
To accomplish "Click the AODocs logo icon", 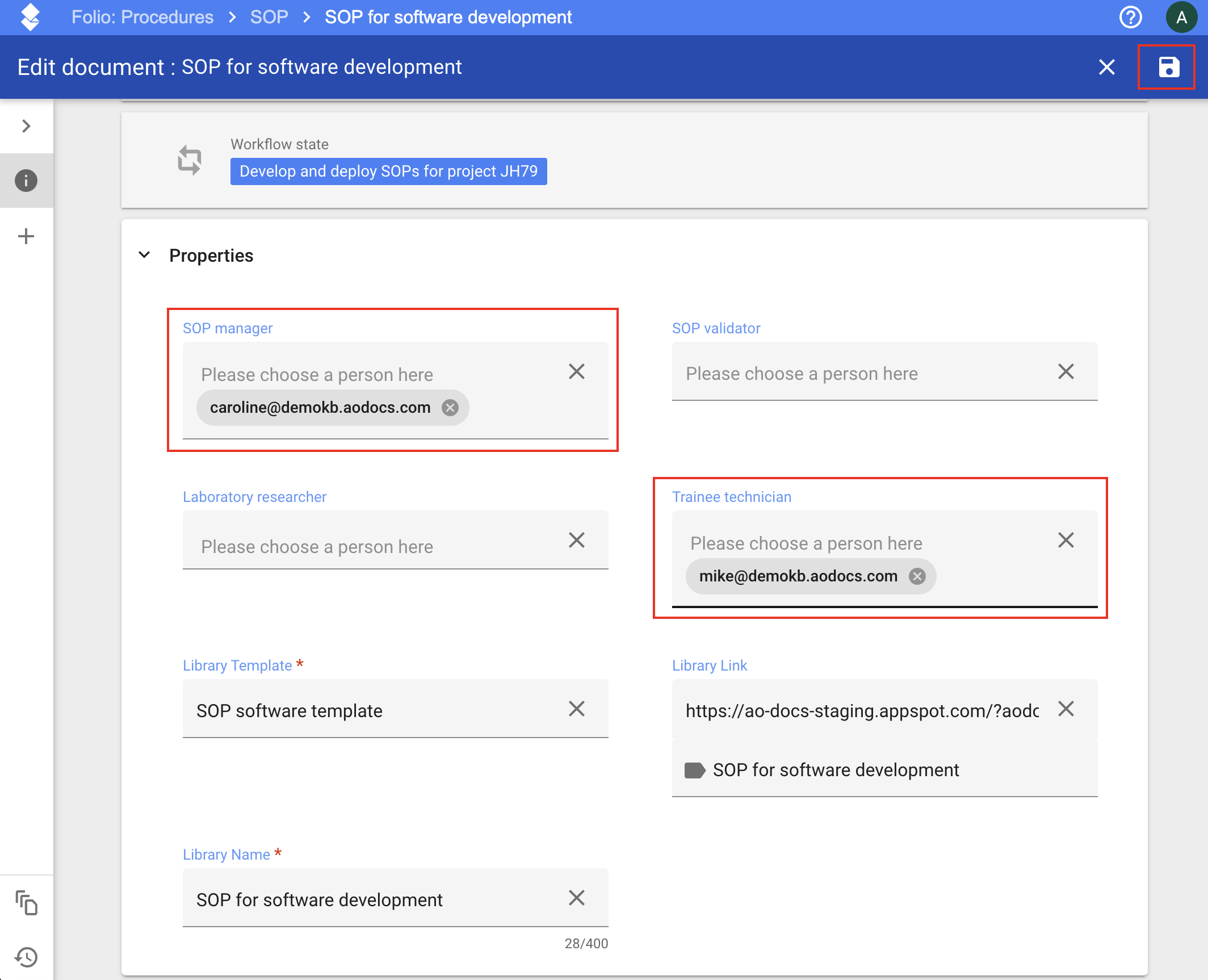I will coord(30,17).
